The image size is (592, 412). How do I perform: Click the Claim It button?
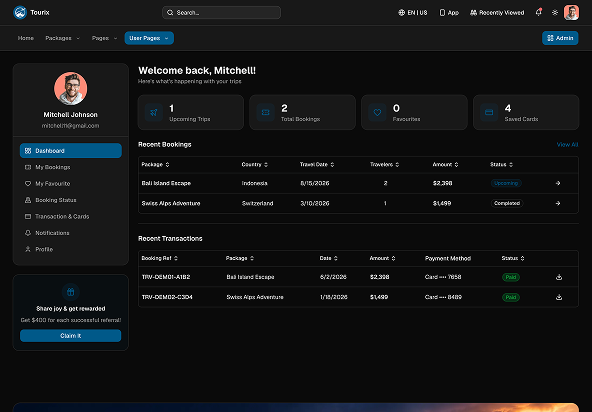pyautogui.click(x=71, y=336)
